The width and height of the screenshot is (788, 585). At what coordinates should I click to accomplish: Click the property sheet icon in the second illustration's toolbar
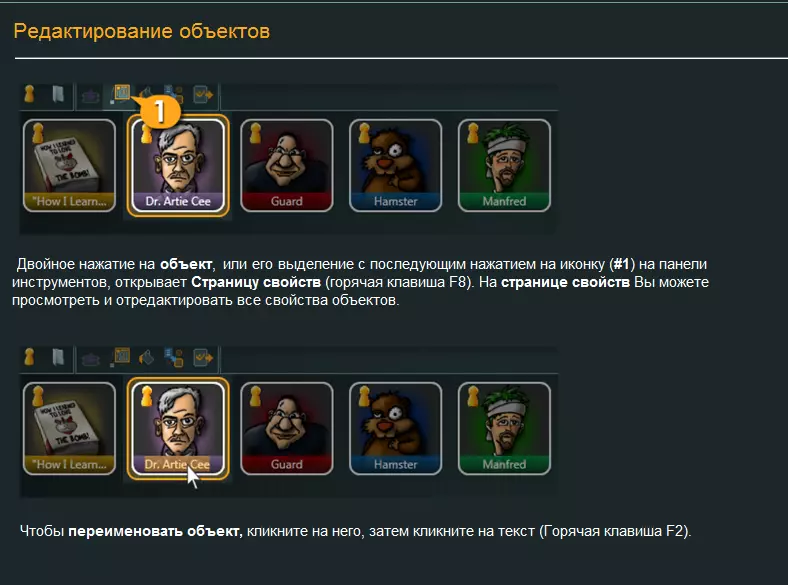coord(121,357)
